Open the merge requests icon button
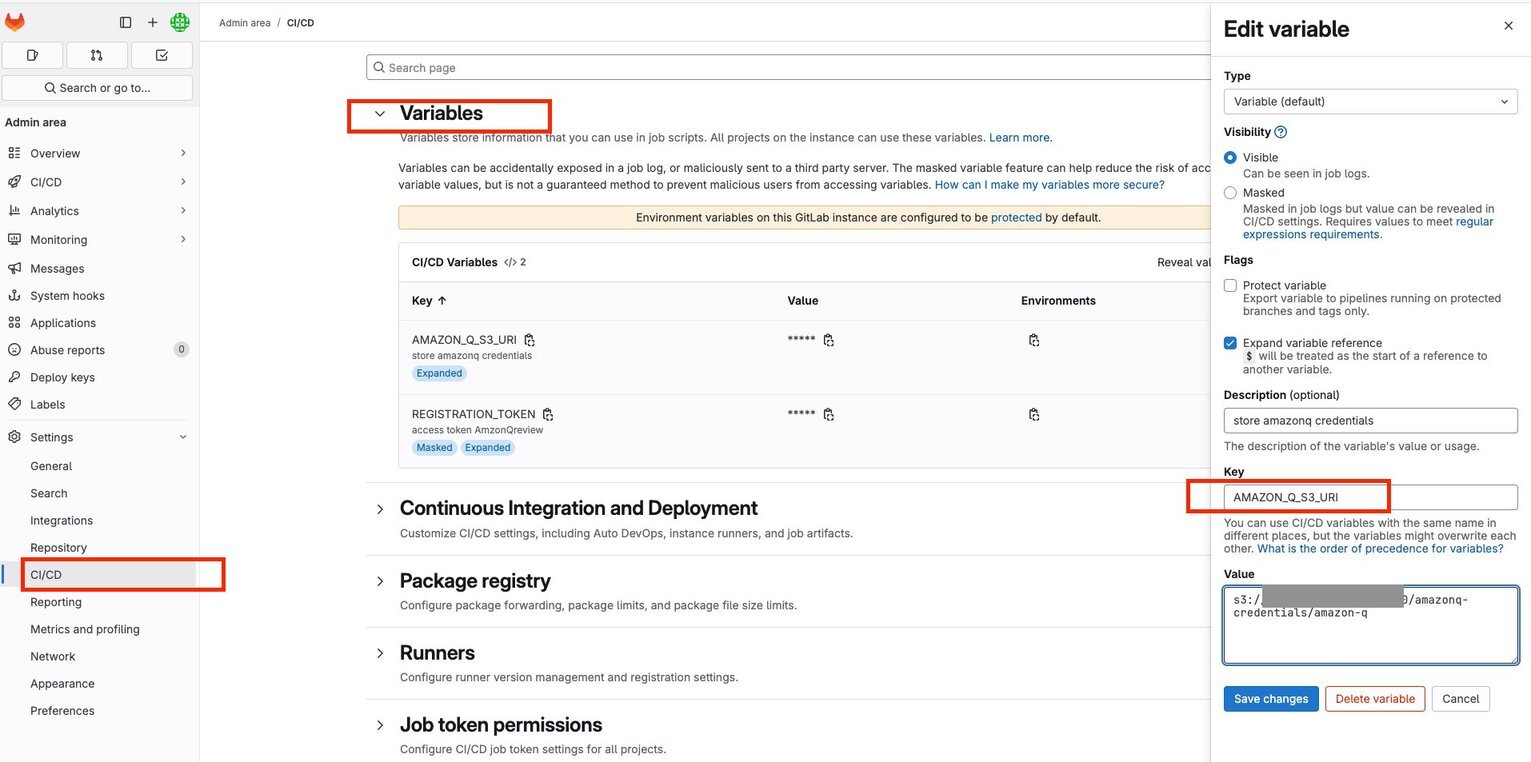1531x762 pixels. 97,55
